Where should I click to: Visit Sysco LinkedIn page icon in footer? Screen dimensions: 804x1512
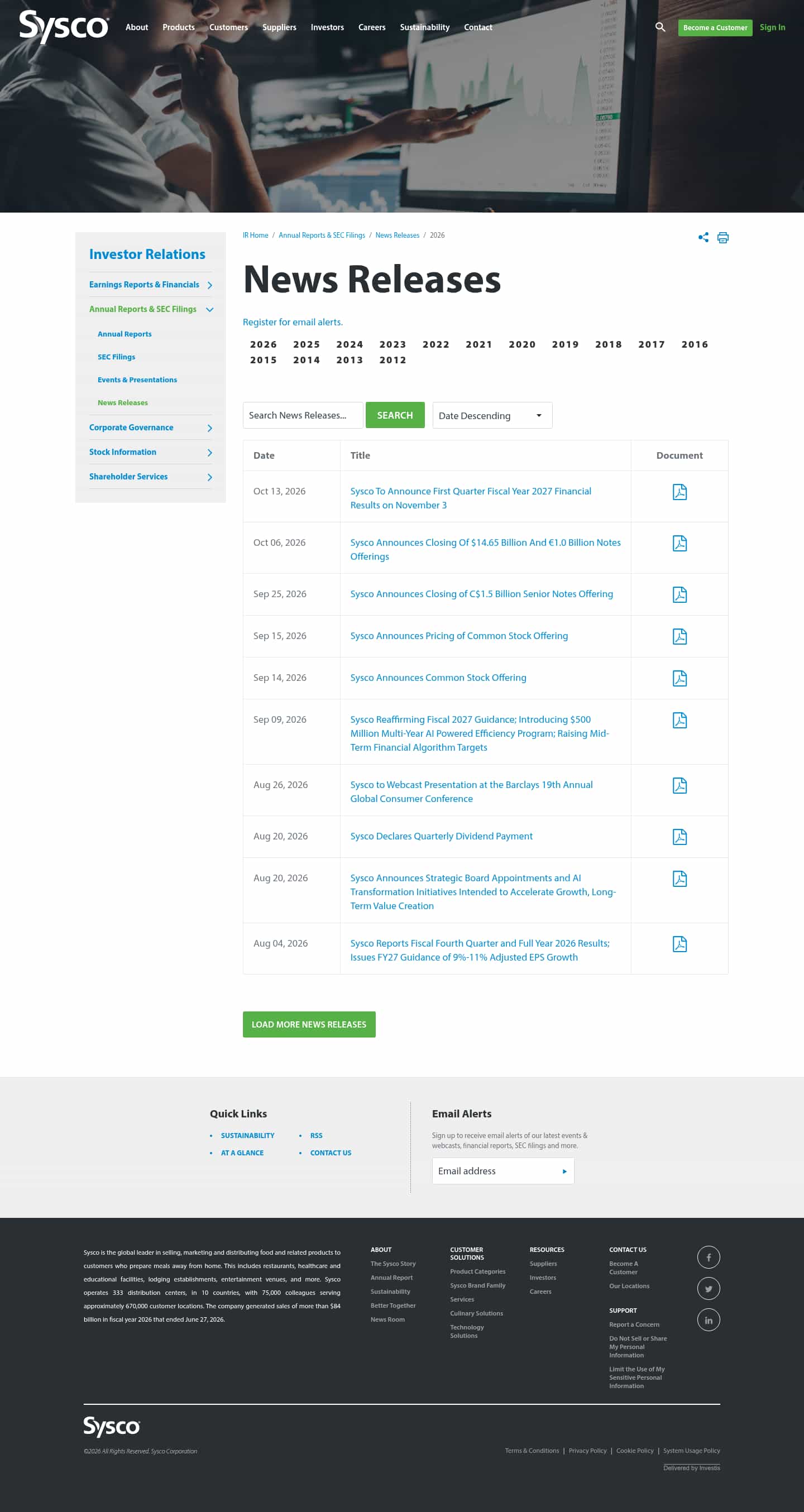(709, 1320)
